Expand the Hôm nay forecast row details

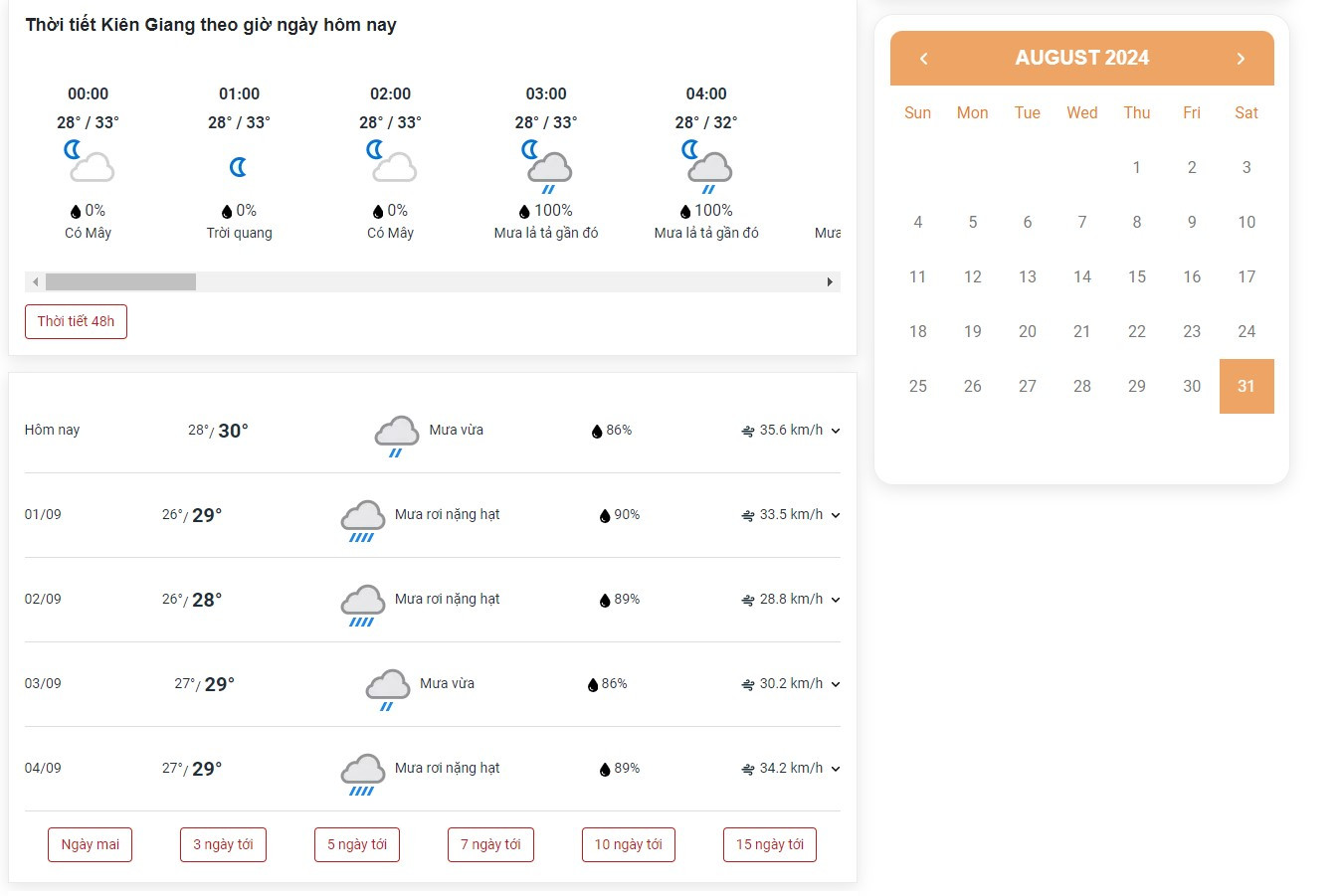pos(836,431)
